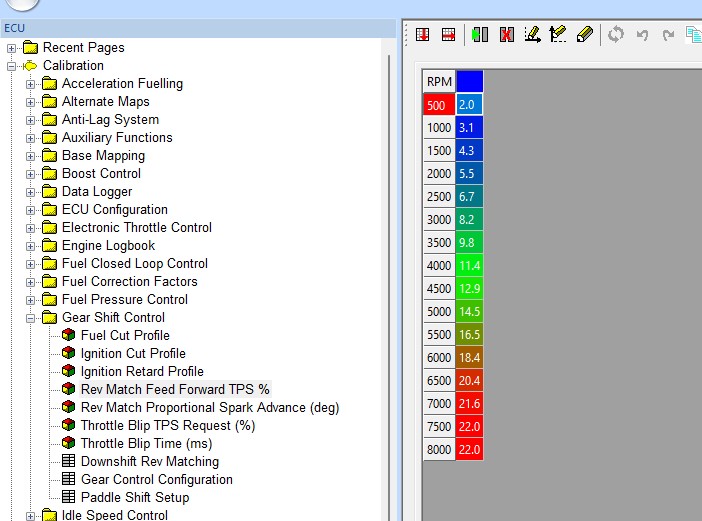Open Fuel Cut Profile map
702x521 pixels.
pyautogui.click(x=125, y=335)
